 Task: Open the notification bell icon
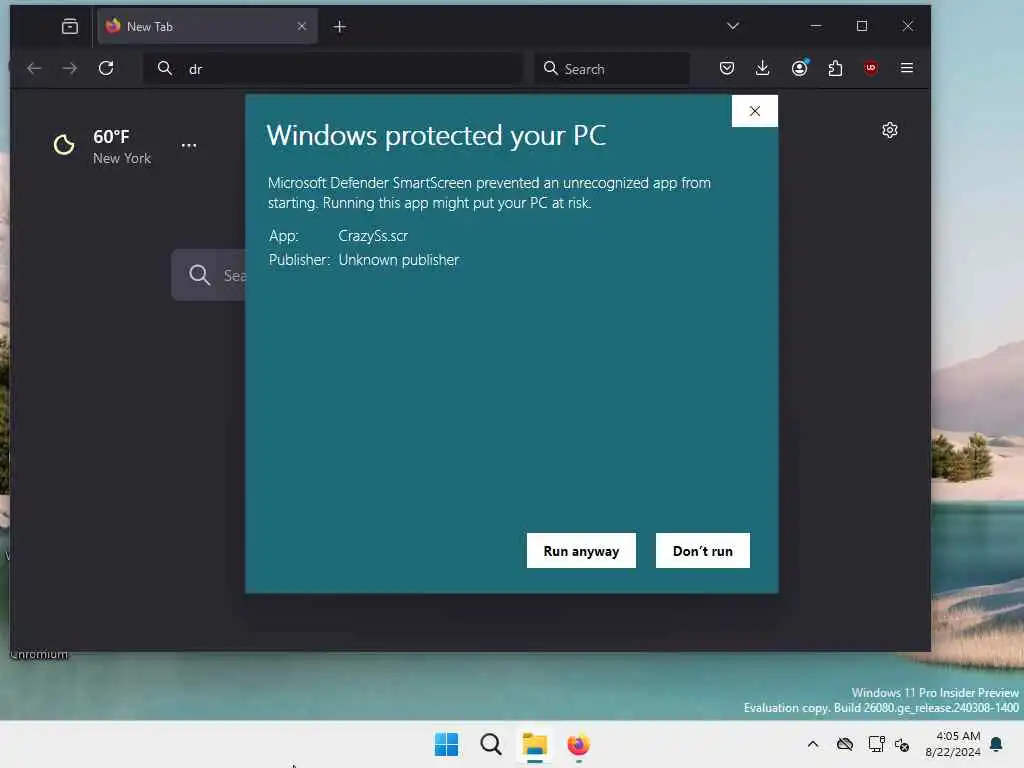pos(996,744)
